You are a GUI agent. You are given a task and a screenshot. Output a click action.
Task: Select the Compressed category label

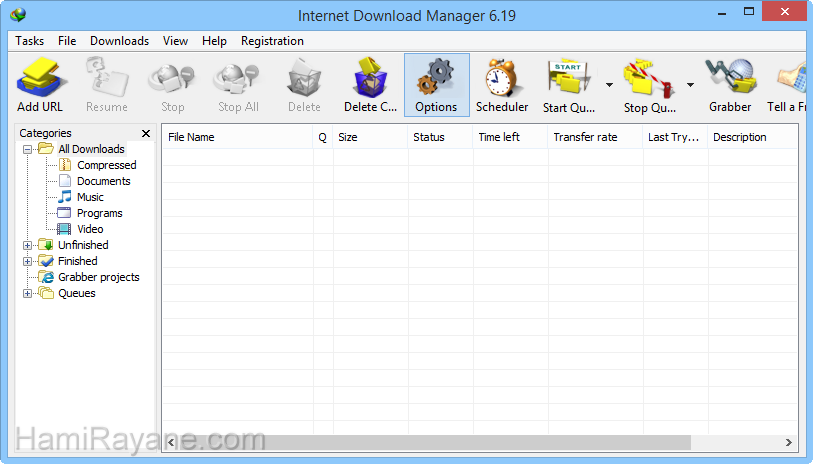(107, 165)
